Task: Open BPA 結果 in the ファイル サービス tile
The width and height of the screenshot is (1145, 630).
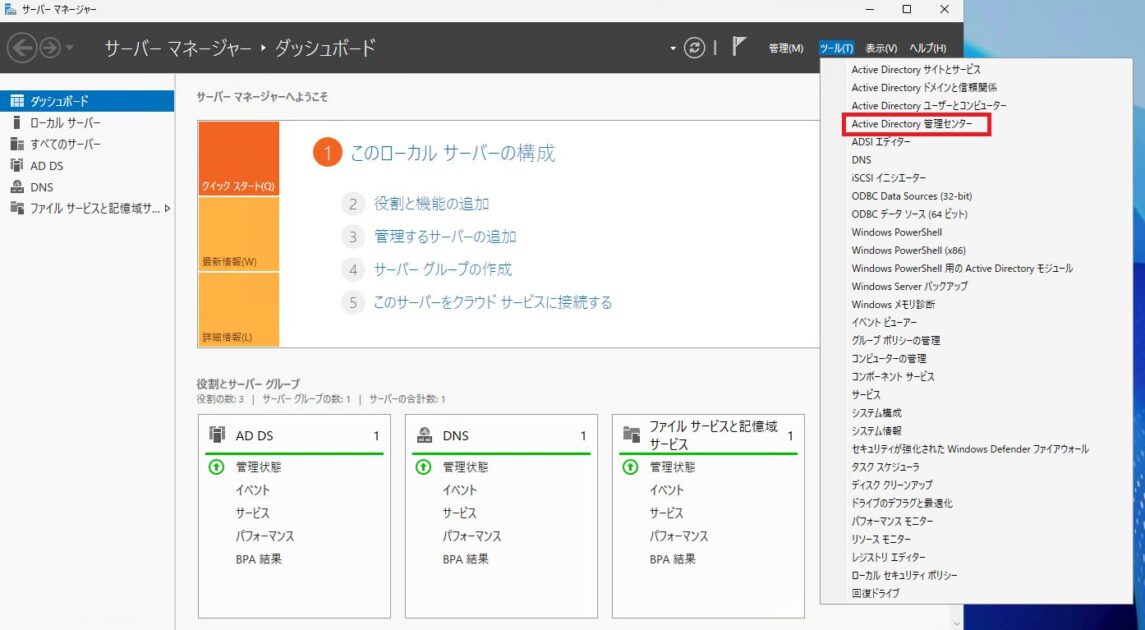Action: [673, 559]
